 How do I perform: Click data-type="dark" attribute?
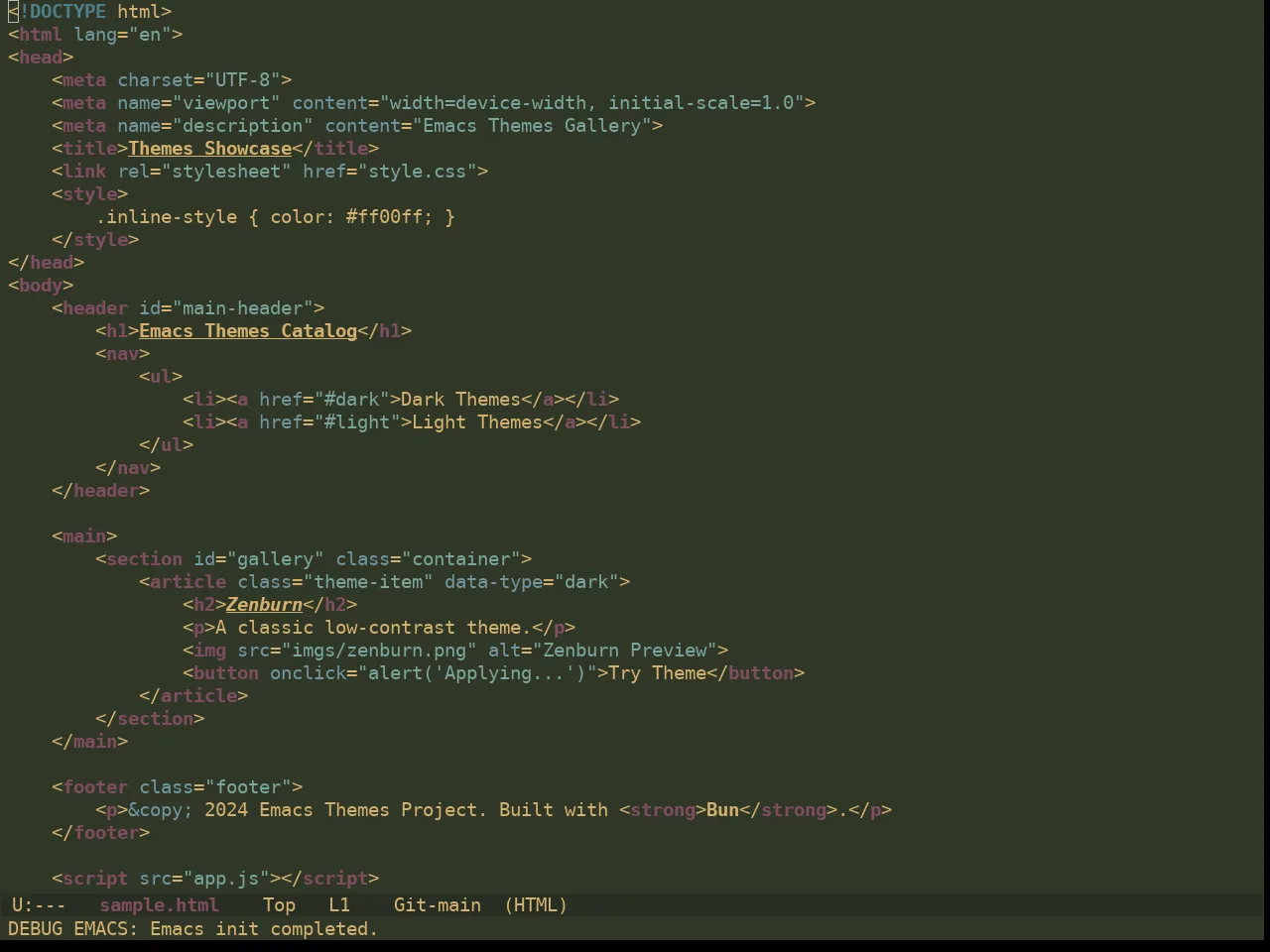(532, 582)
